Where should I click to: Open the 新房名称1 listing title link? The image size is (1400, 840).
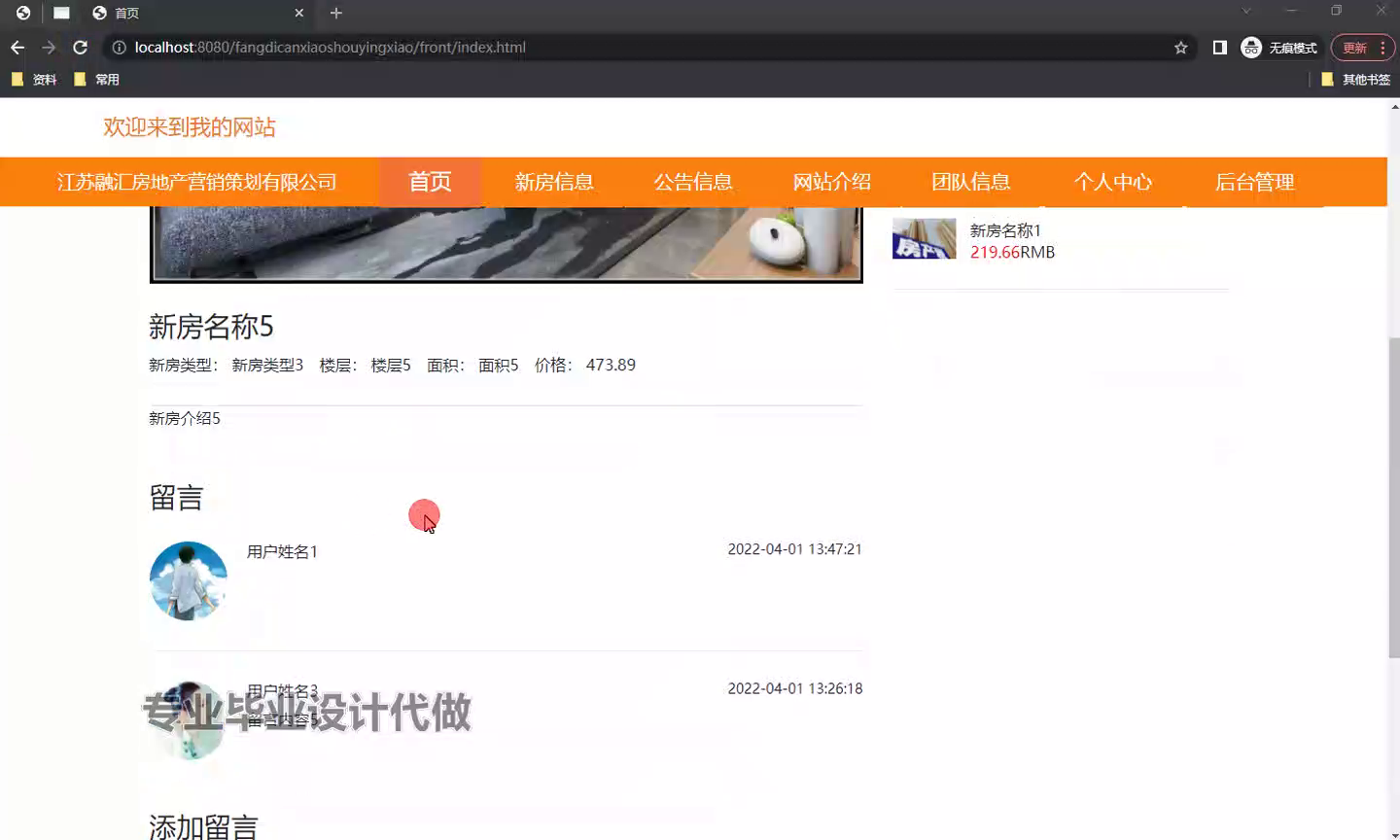(1005, 230)
